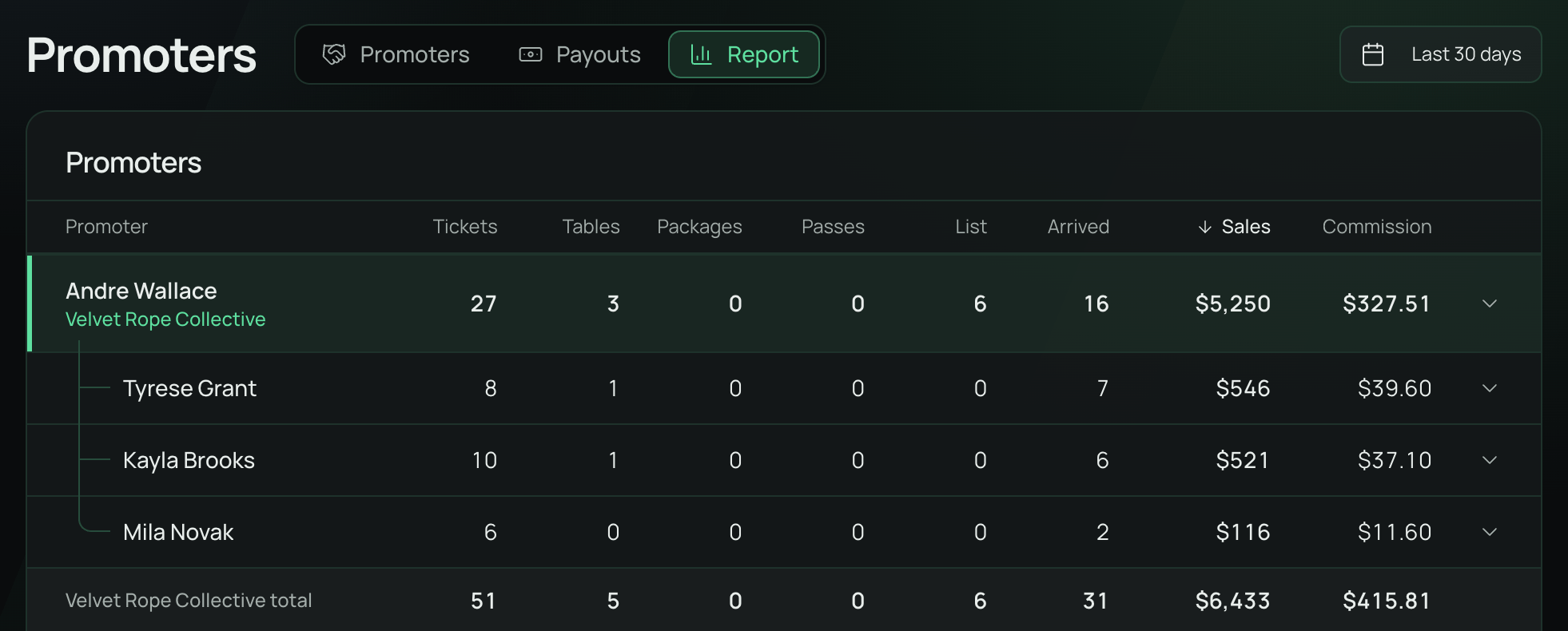Click the bar chart icon in Report tab
This screenshot has height=631, width=1568.
click(701, 54)
